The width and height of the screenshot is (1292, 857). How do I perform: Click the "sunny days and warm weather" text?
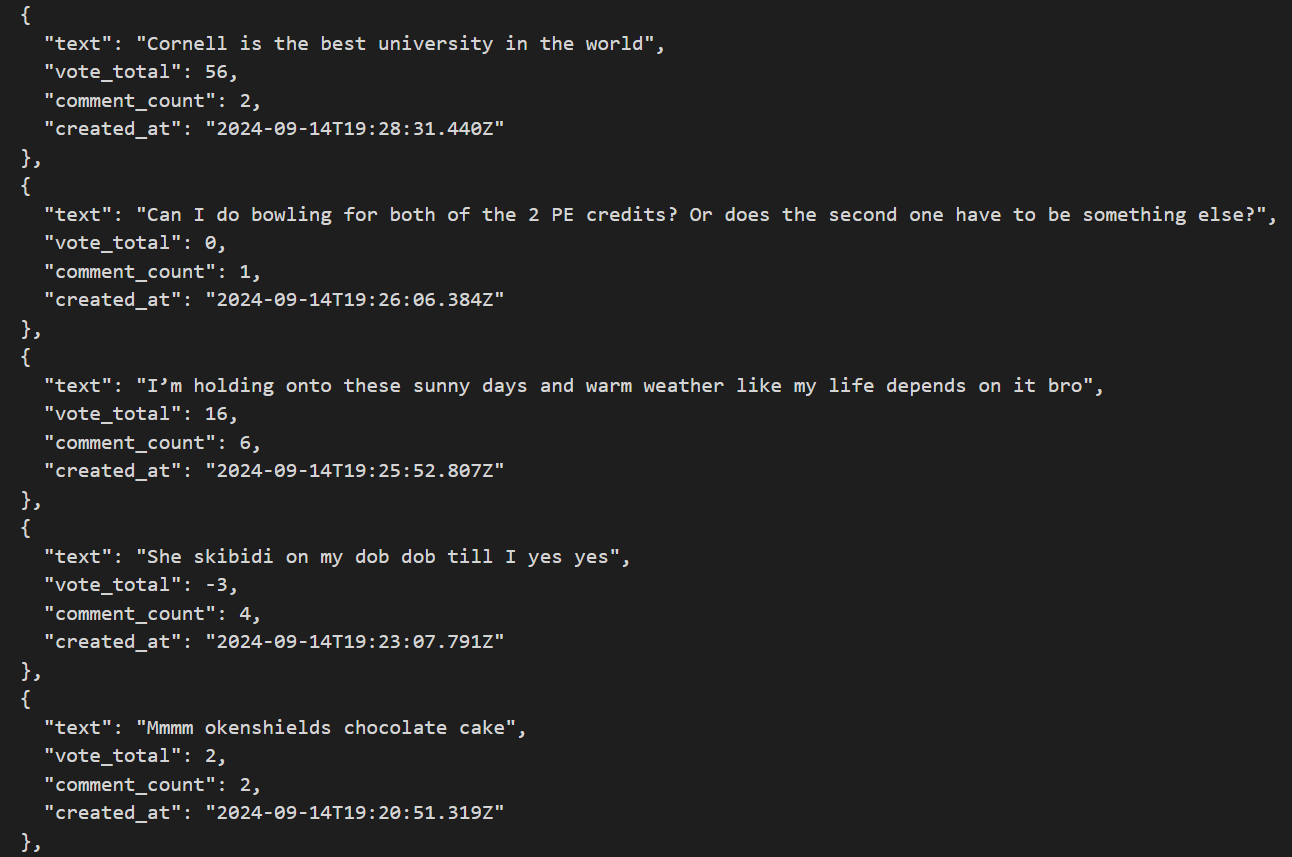tap(569, 386)
